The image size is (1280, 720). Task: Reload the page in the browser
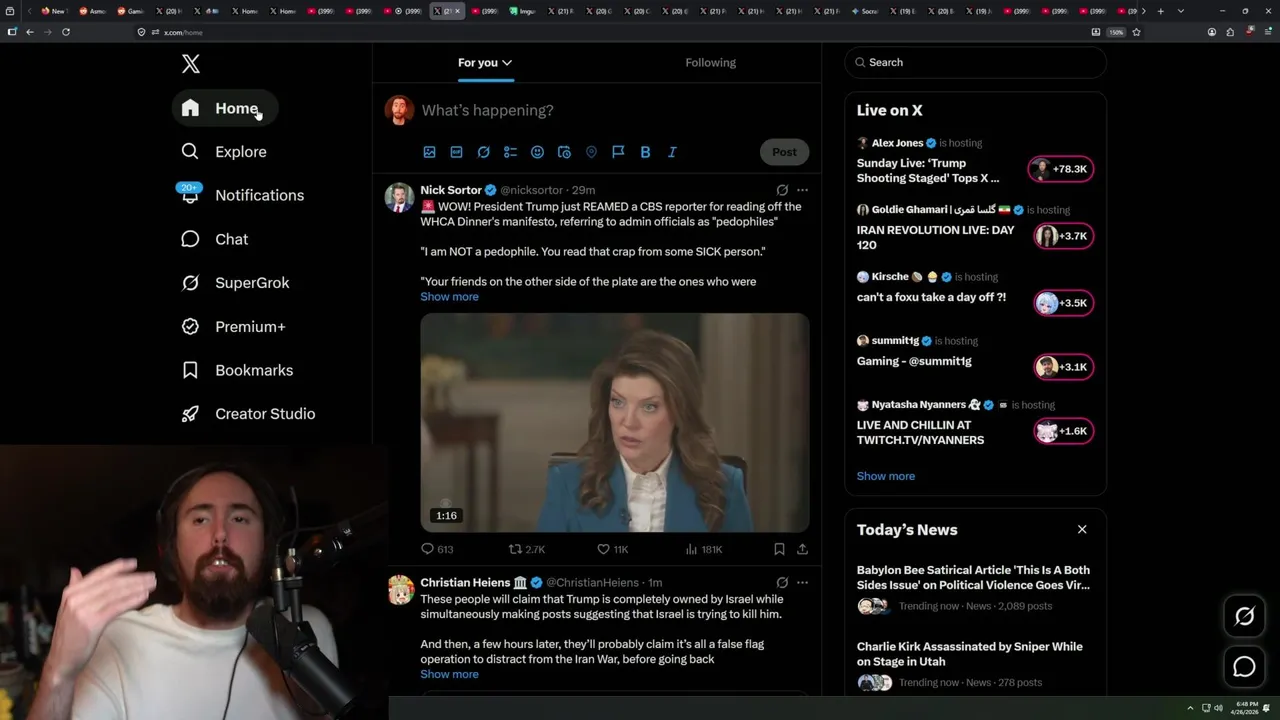(x=66, y=32)
